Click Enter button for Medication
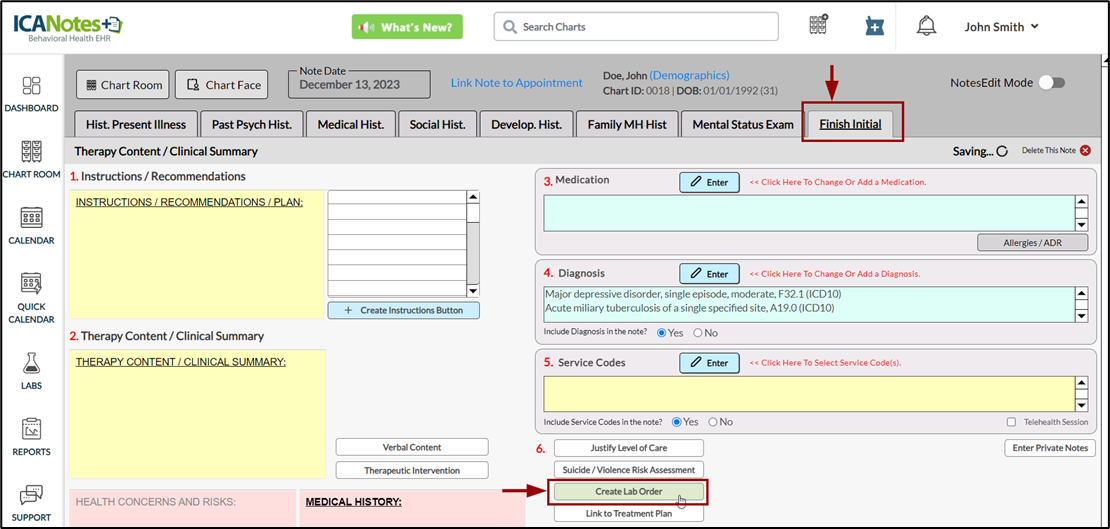 [x=709, y=182]
